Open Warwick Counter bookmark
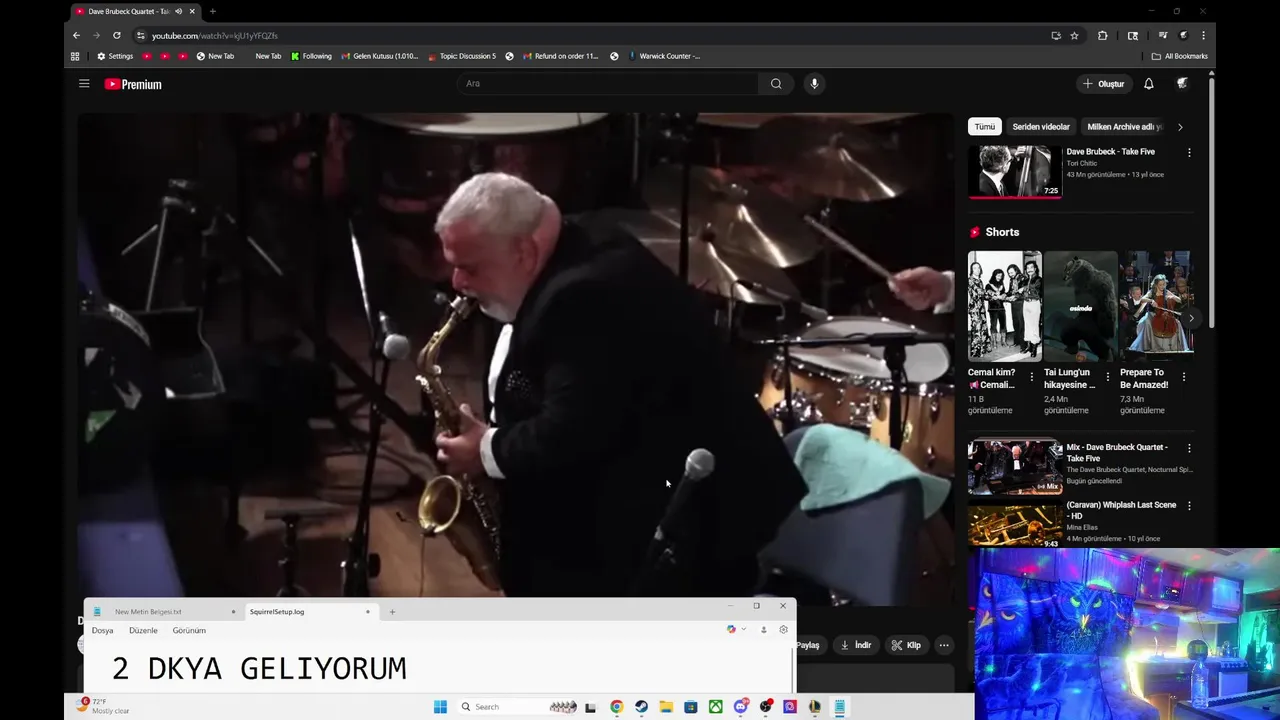The width and height of the screenshot is (1280, 720). pyautogui.click(x=665, y=56)
